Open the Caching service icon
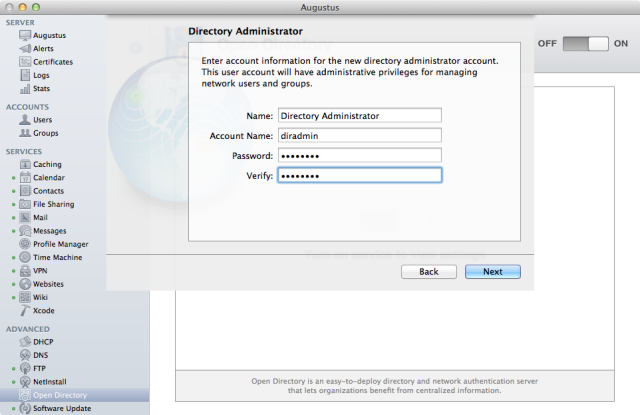 [x=25, y=164]
